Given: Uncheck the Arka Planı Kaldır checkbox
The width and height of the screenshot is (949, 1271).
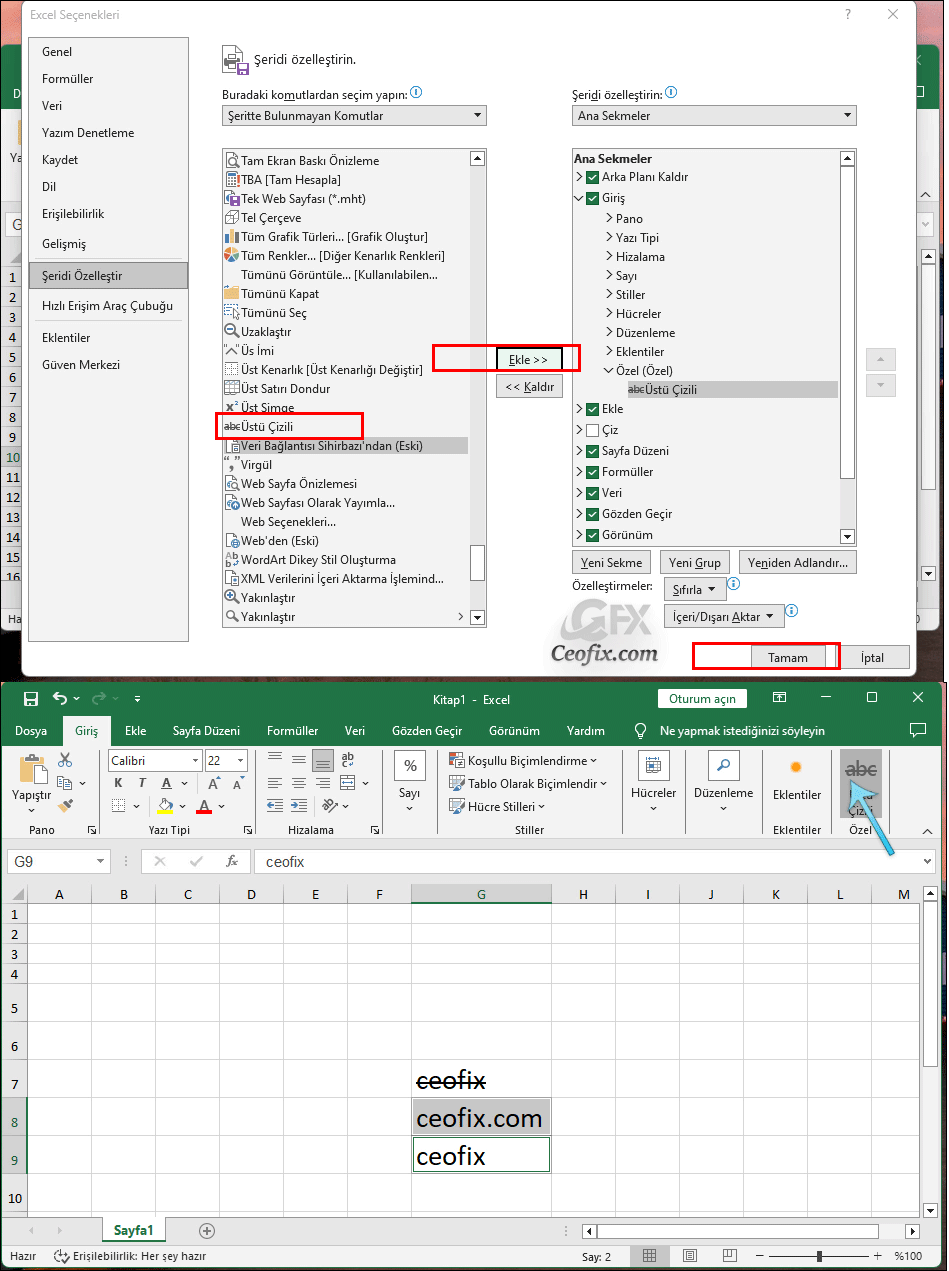Looking at the screenshot, I should 593,177.
